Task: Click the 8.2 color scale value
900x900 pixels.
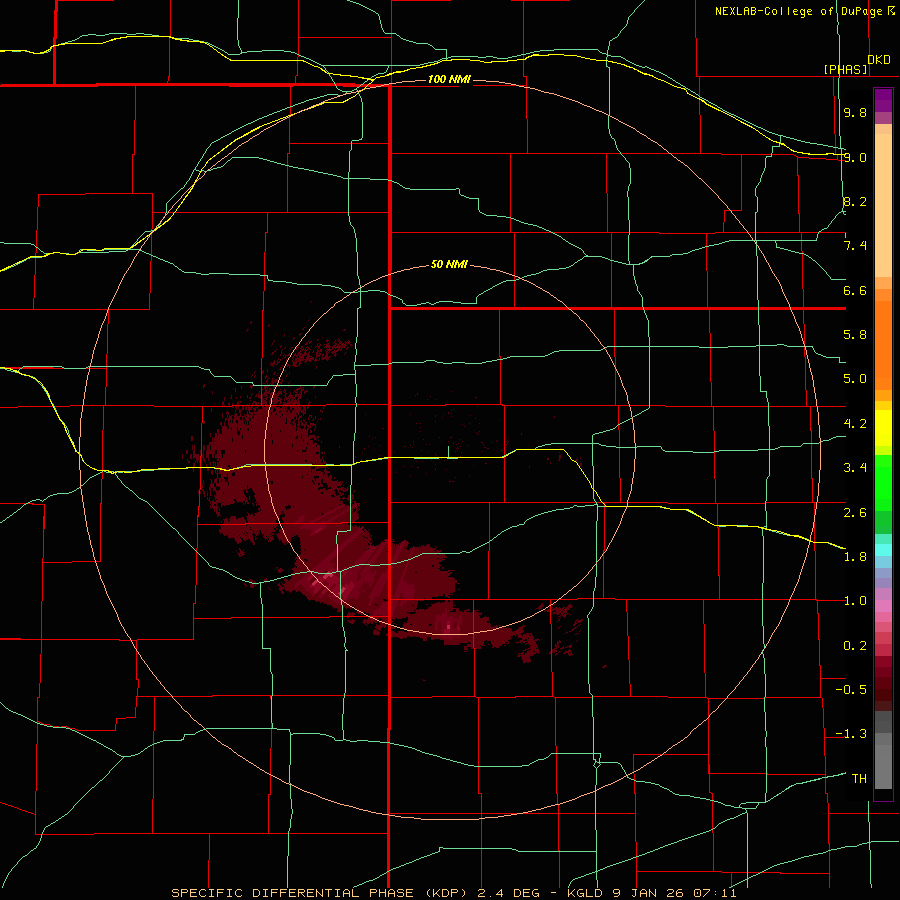Action: [855, 201]
